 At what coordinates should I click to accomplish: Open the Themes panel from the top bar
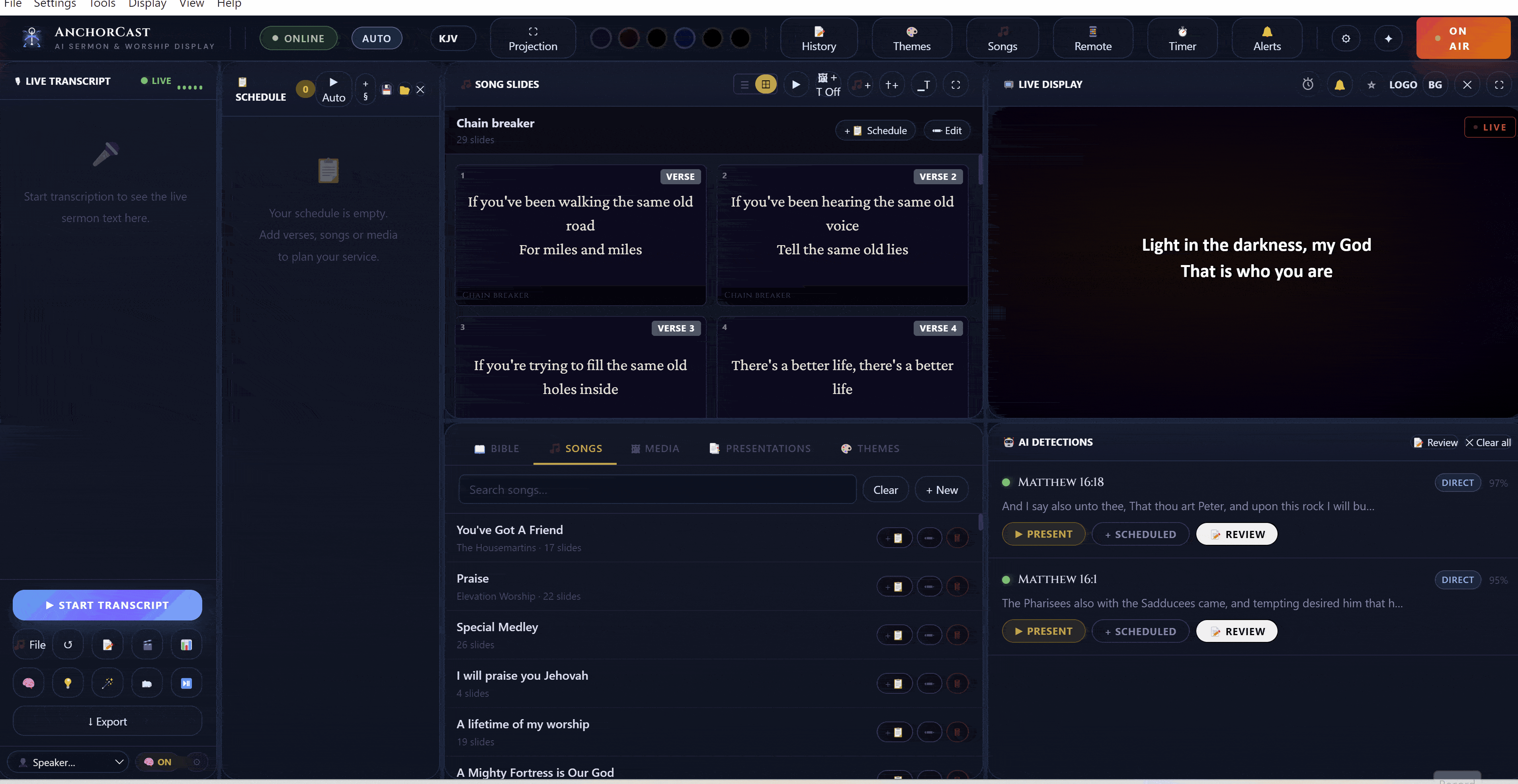tap(912, 38)
